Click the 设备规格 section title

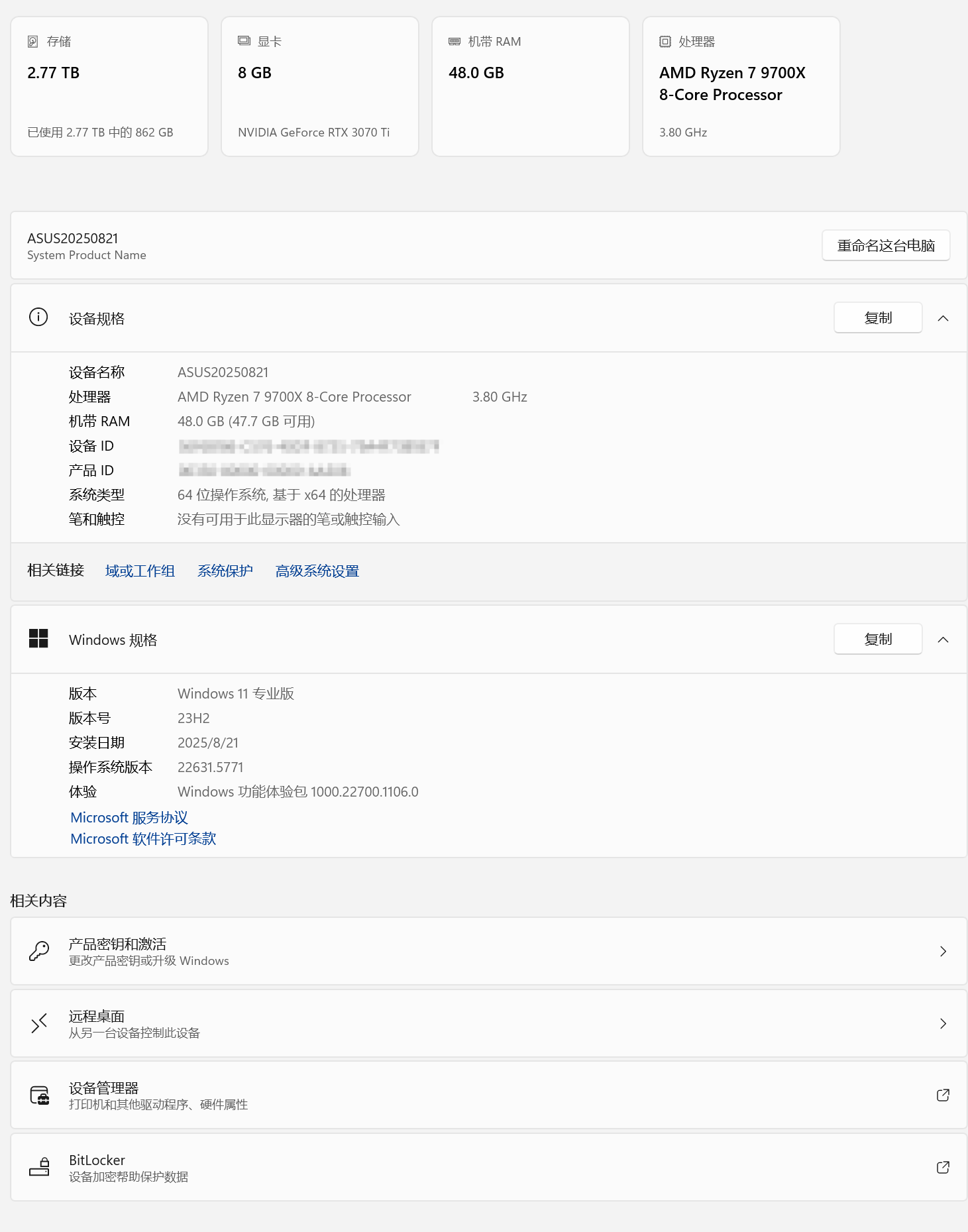click(x=97, y=319)
